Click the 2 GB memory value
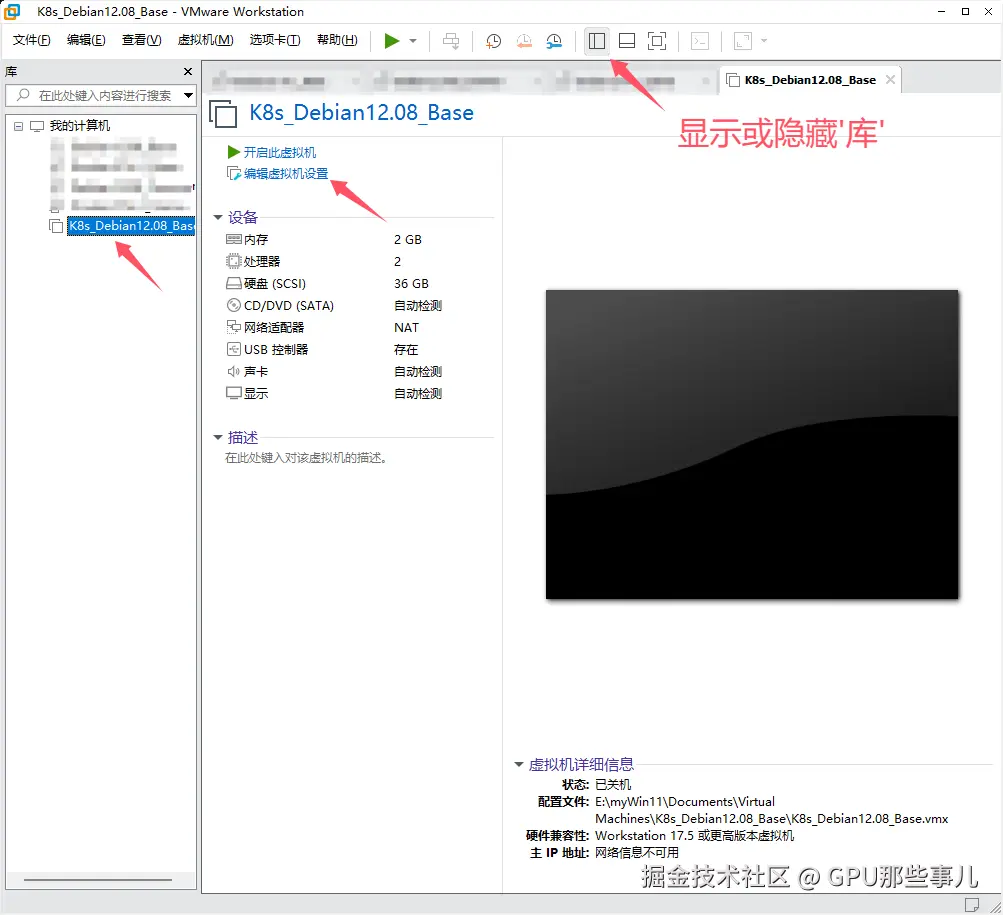The image size is (1003, 915). [407, 239]
